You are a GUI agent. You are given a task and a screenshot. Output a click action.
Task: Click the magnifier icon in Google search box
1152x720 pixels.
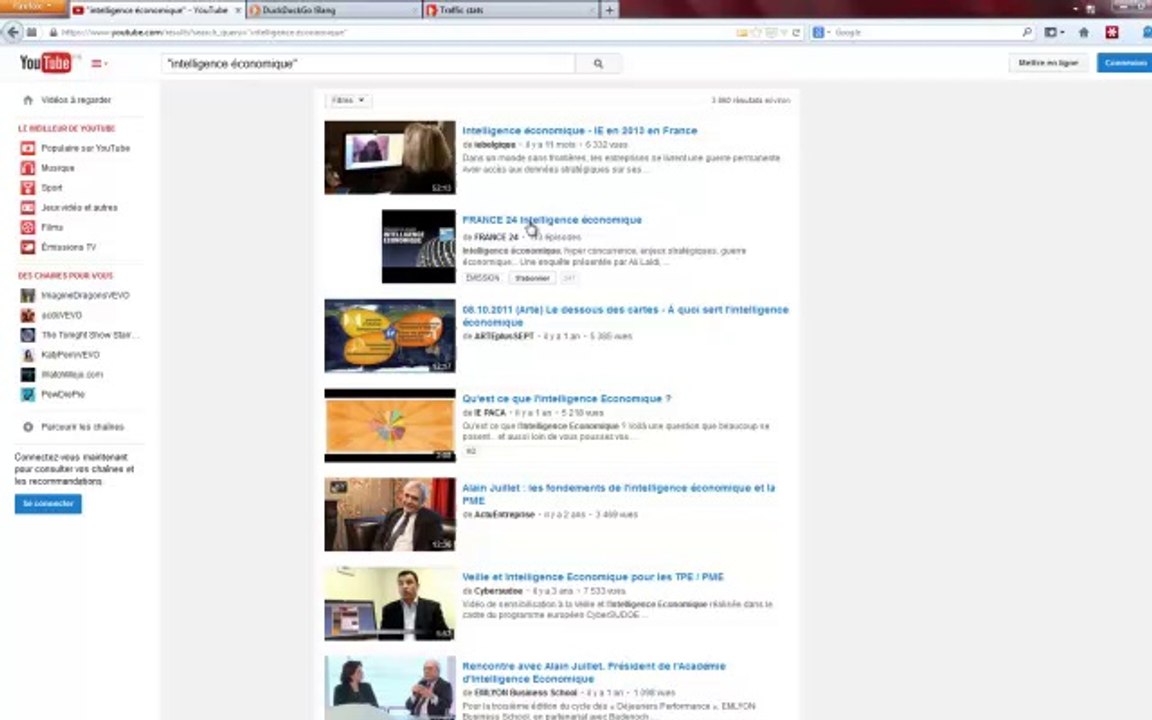pos(1026,32)
